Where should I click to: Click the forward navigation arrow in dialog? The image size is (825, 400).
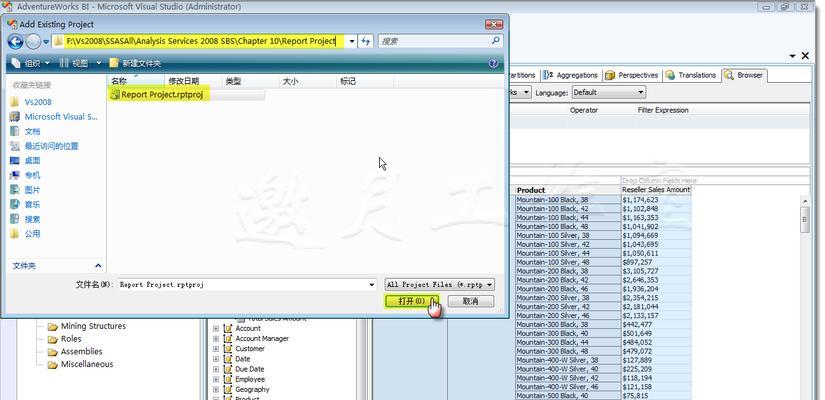(x=33, y=41)
